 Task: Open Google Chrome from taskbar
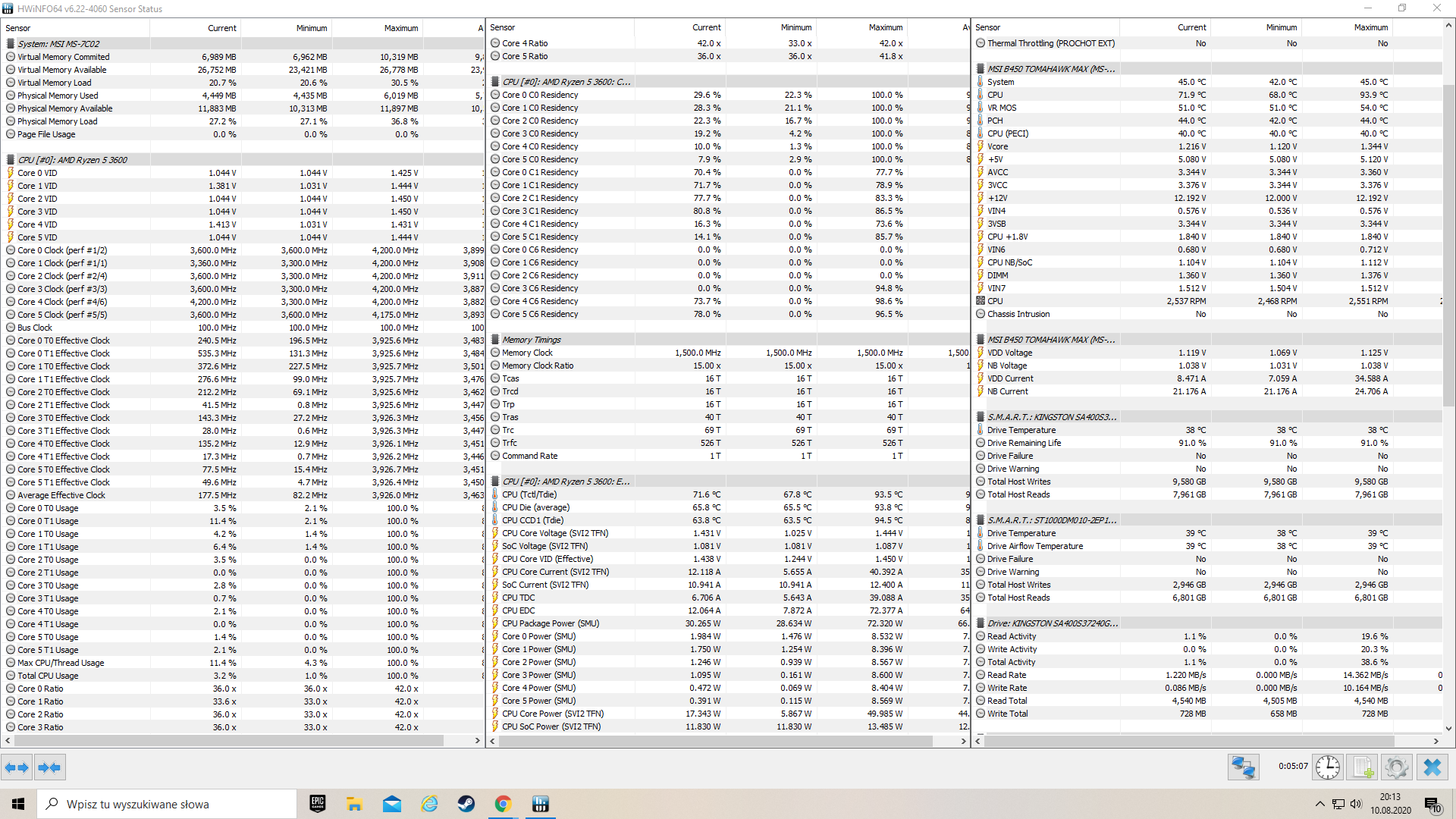coord(503,804)
